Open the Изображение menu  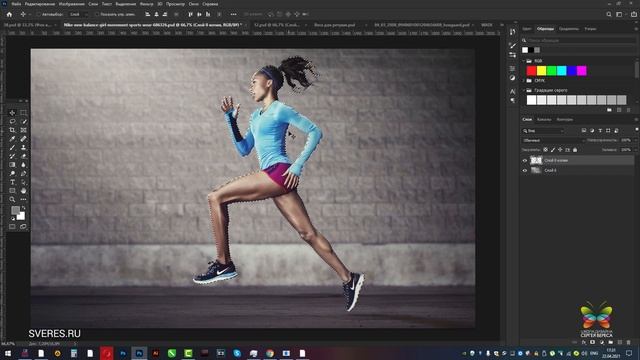pyautogui.click(x=71, y=4)
